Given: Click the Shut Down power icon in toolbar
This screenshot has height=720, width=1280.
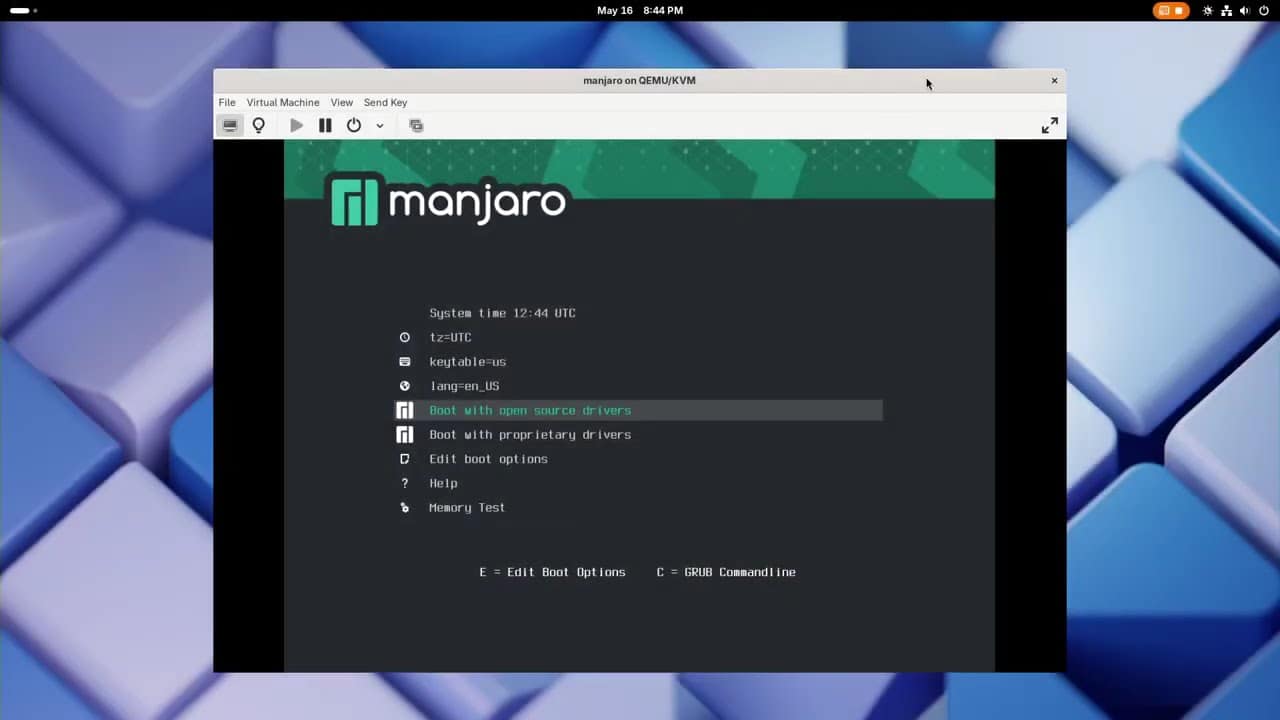Looking at the screenshot, I should pyautogui.click(x=354, y=125).
